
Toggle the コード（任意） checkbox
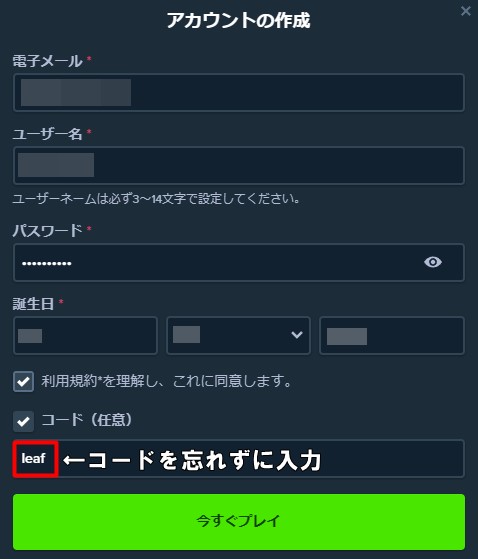(24, 421)
